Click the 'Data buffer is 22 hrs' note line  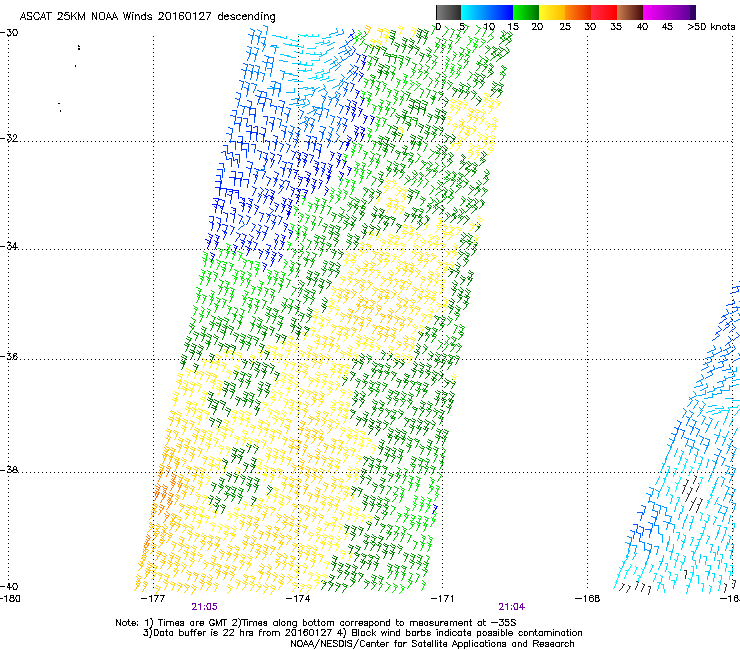pos(362,633)
